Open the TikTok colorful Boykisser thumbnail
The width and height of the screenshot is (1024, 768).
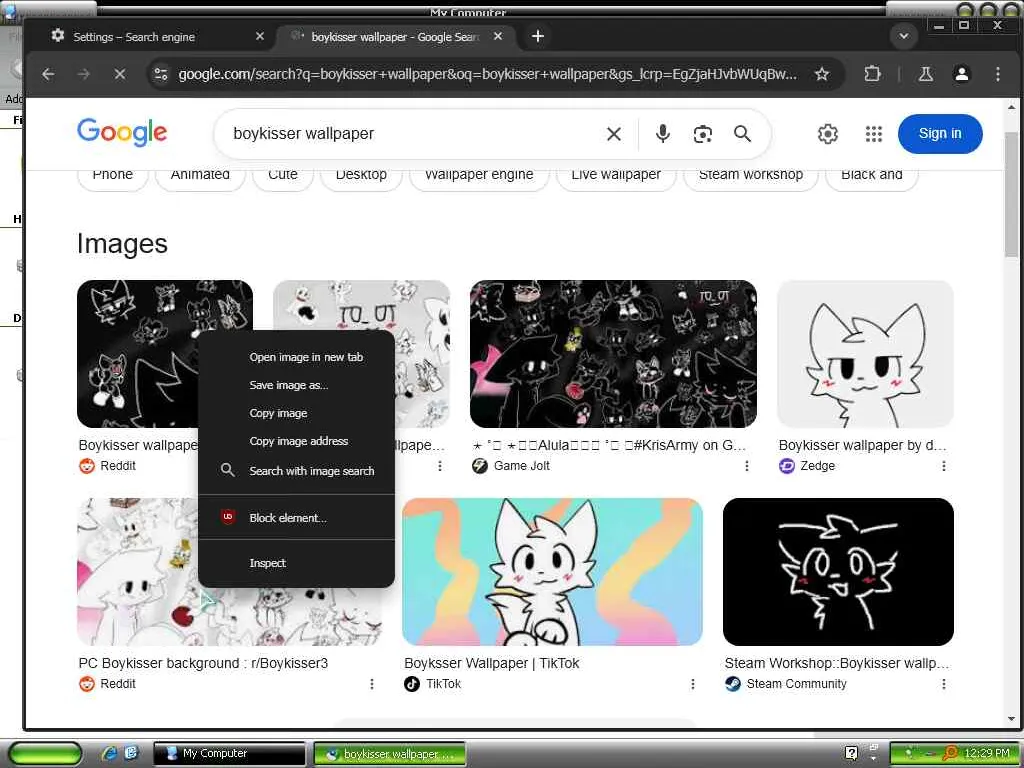552,571
